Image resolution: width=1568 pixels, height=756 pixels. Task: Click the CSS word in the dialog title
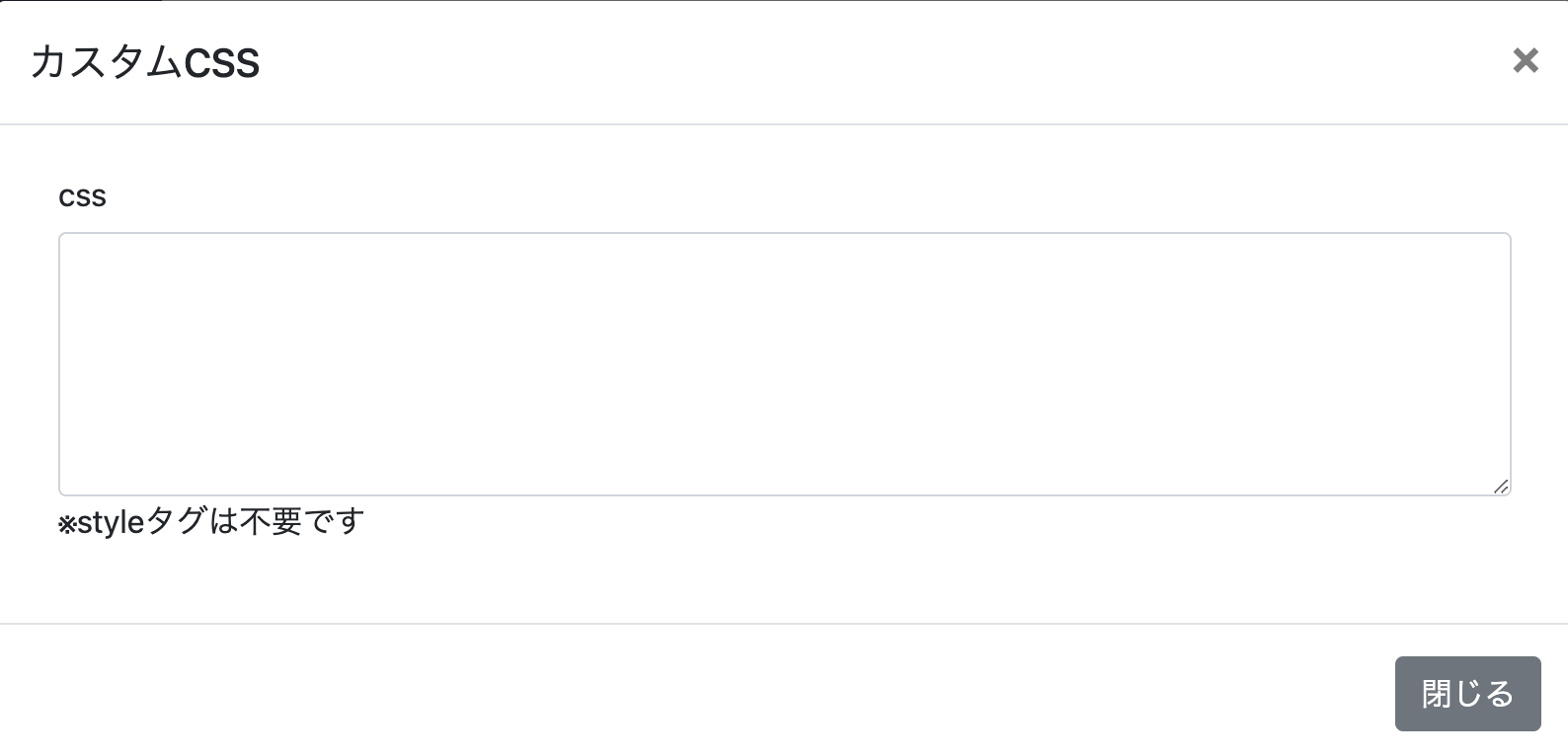click(222, 64)
